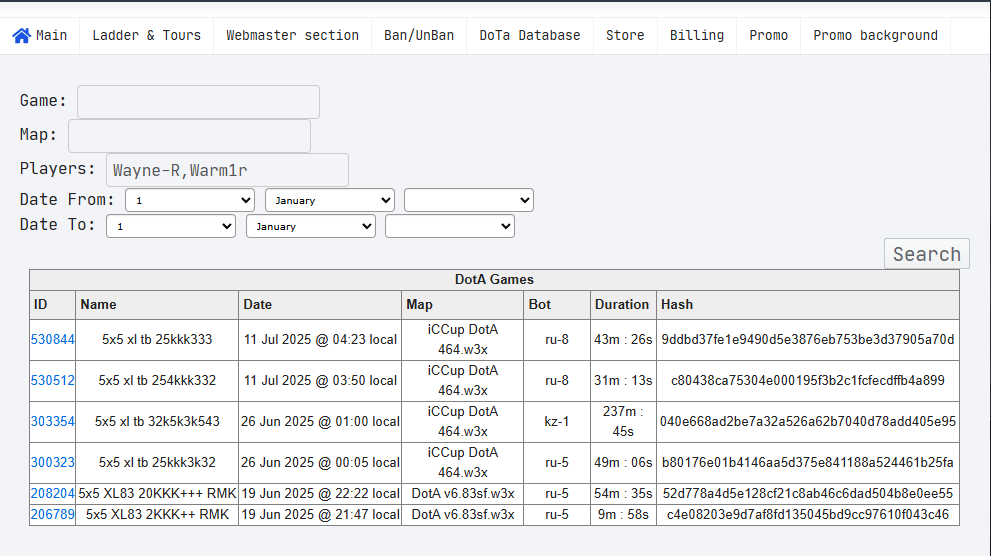This screenshot has width=991, height=556.
Task: Click hash starting 52d778a4d5e128cf
Action: tap(808, 493)
